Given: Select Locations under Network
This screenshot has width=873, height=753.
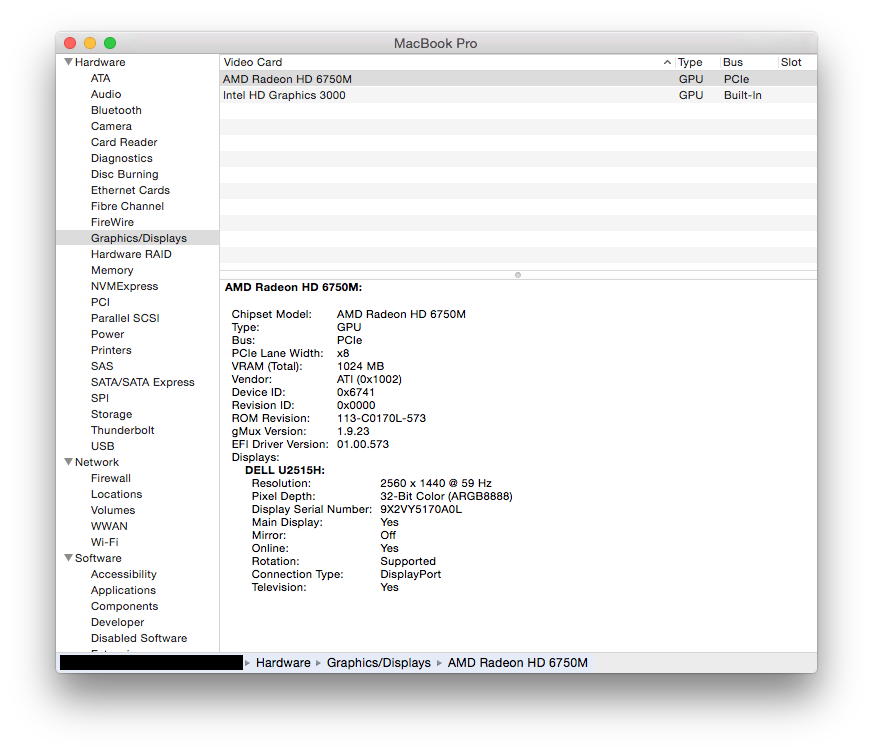Looking at the screenshot, I should coord(116,494).
